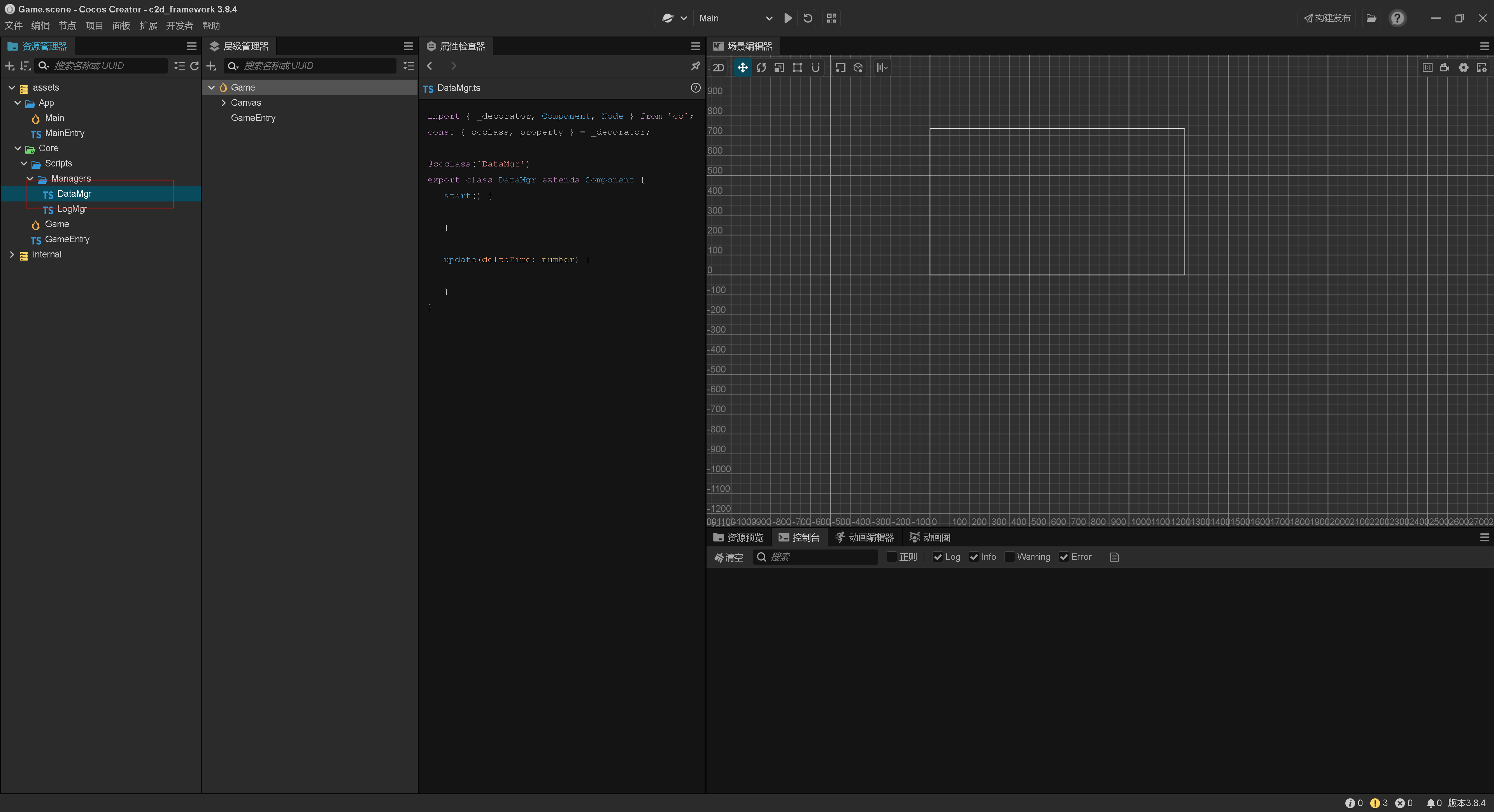
Task: Expand the Core folder in assets
Action: (17, 148)
